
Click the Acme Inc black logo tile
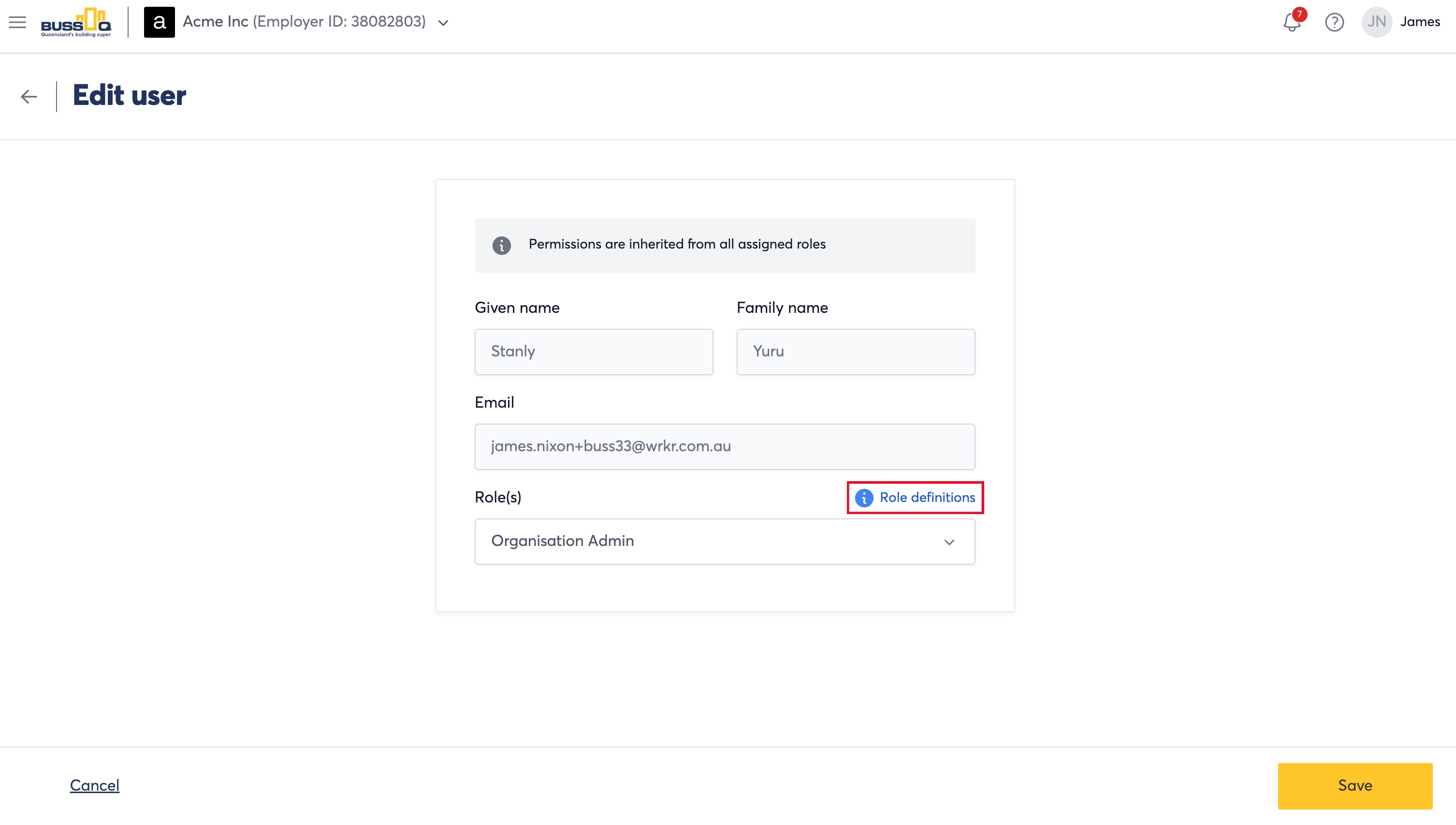tap(159, 22)
